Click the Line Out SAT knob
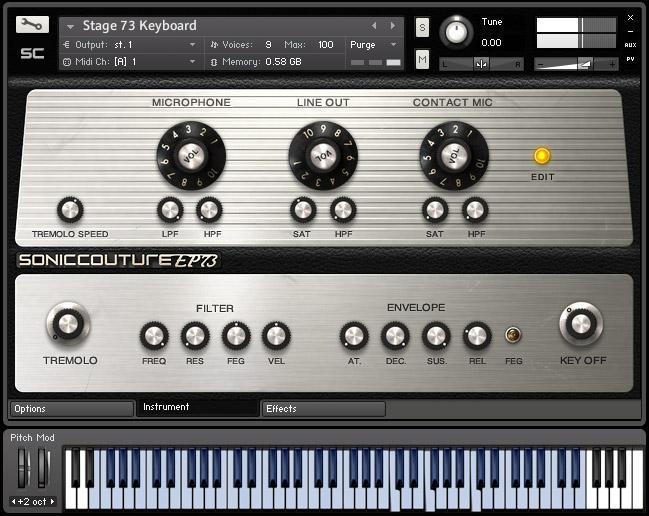649x516 pixels. pyautogui.click(x=303, y=210)
